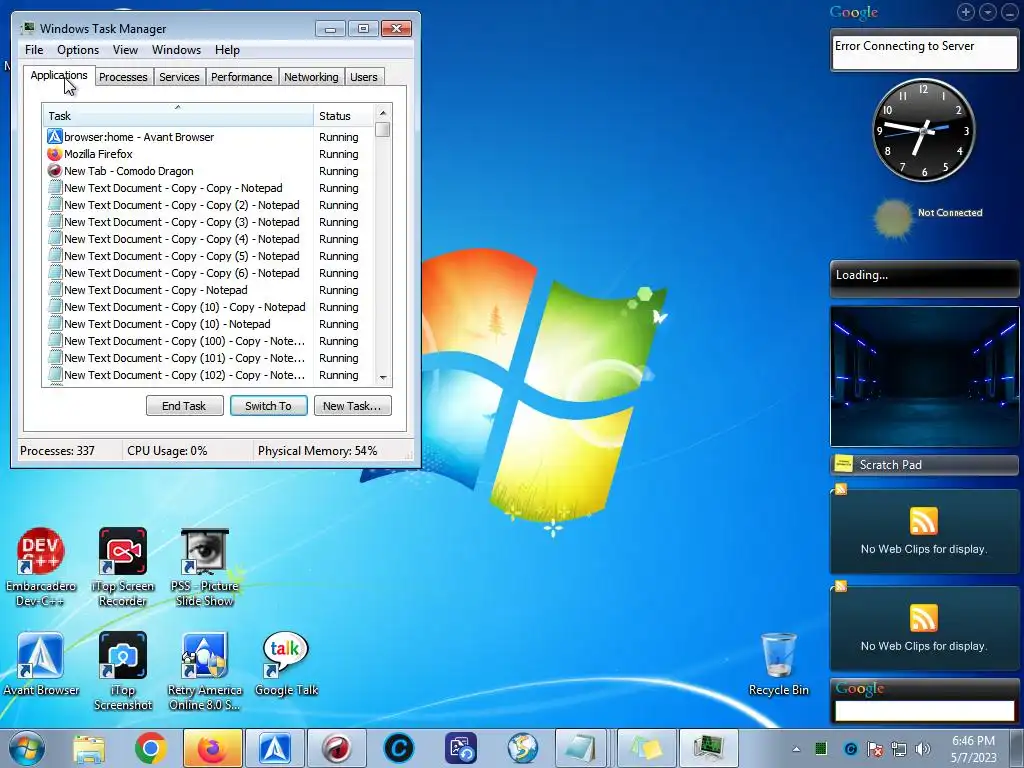This screenshot has height=768, width=1024.
Task: Switch to the Performance tab
Action: tap(242, 77)
